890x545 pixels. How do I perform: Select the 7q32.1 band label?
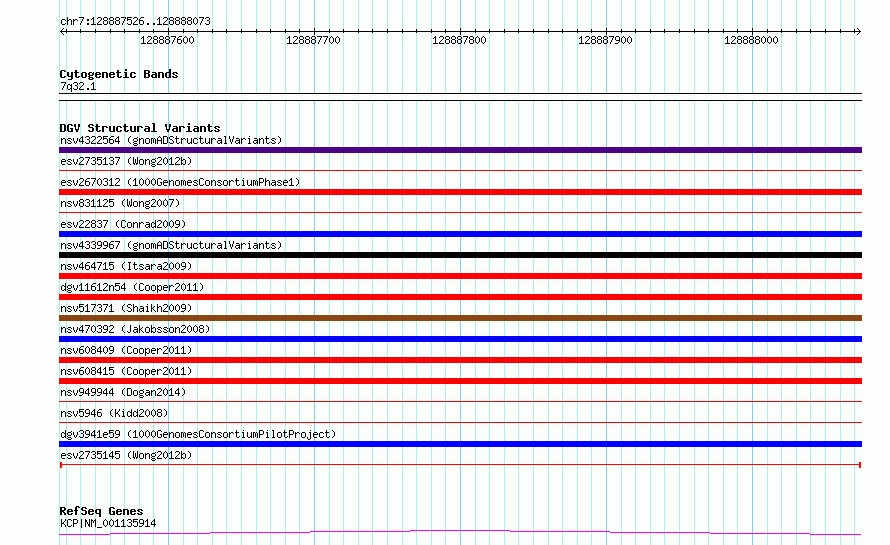[78, 86]
